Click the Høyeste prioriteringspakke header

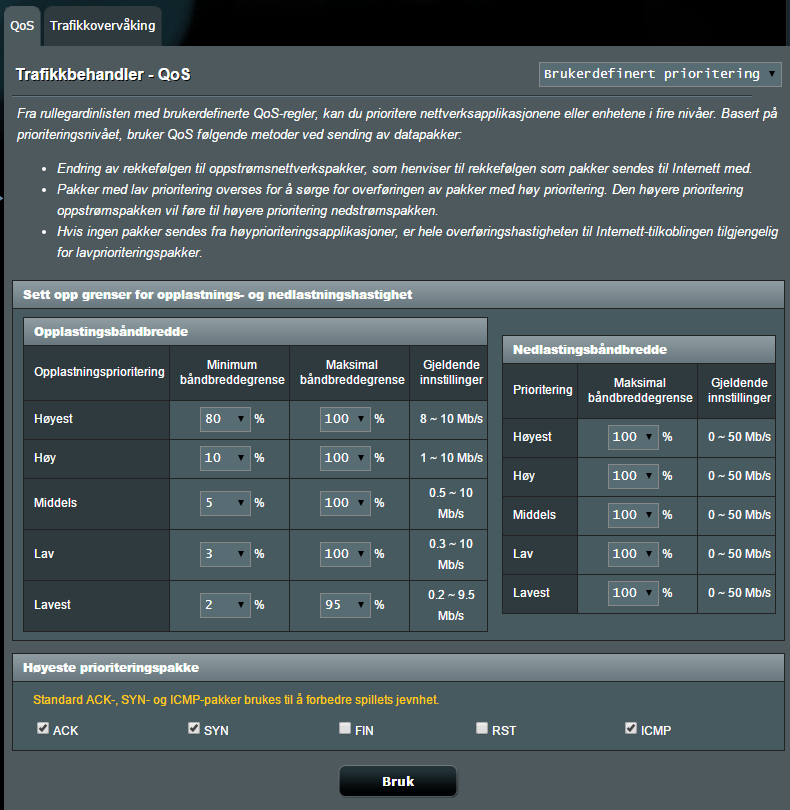click(x=398, y=668)
